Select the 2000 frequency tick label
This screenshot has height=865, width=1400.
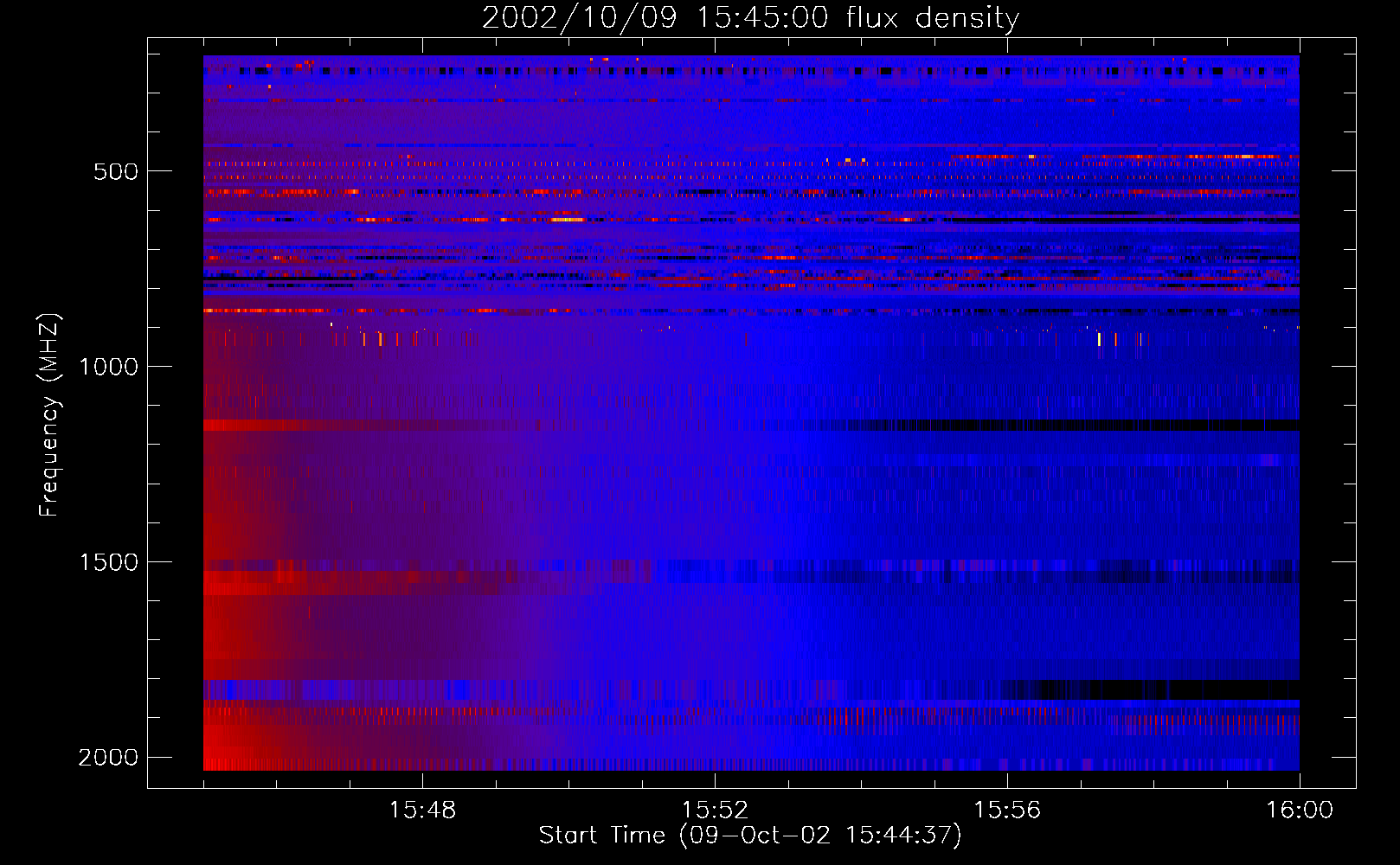(108, 758)
